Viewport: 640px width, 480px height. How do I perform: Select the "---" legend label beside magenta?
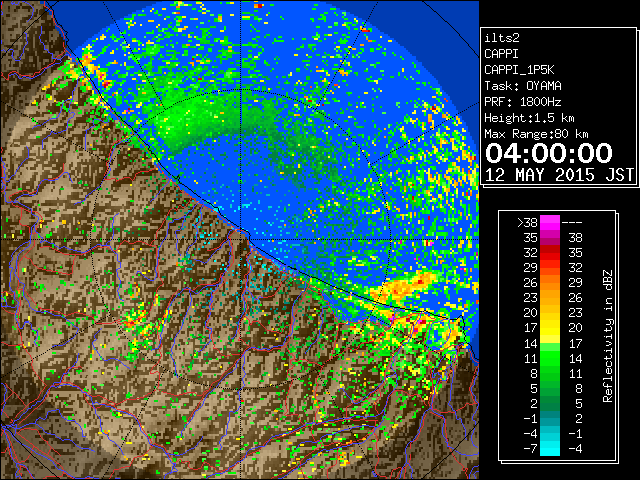(x=572, y=222)
